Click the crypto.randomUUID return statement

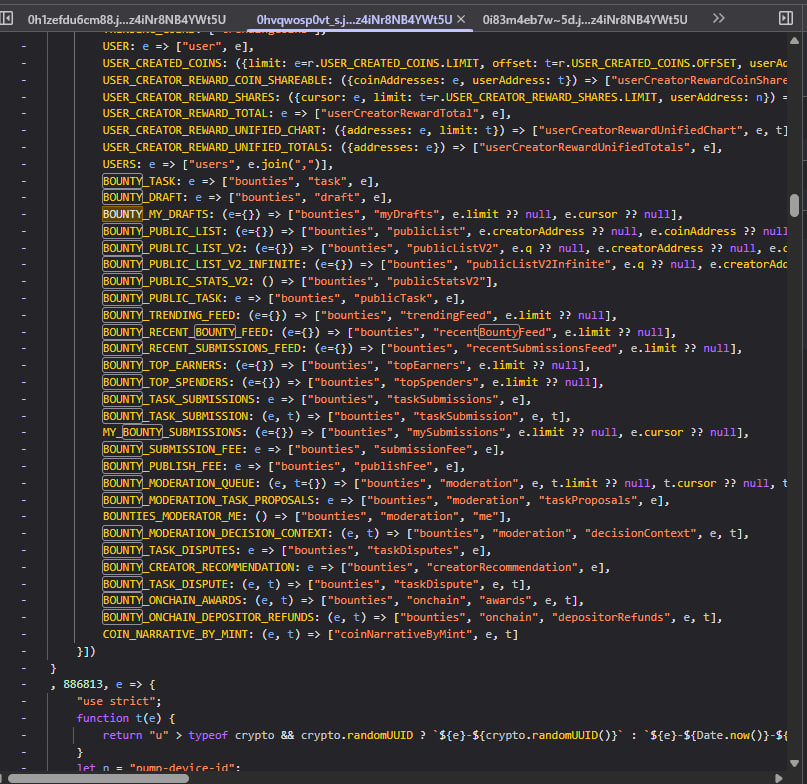(444, 735)
